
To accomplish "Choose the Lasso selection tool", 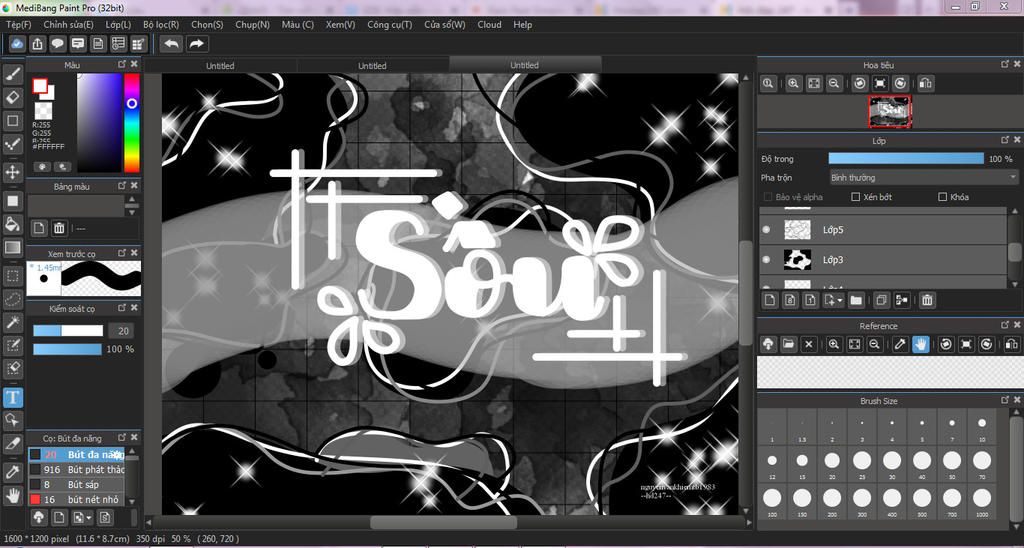I will point(12,299).
